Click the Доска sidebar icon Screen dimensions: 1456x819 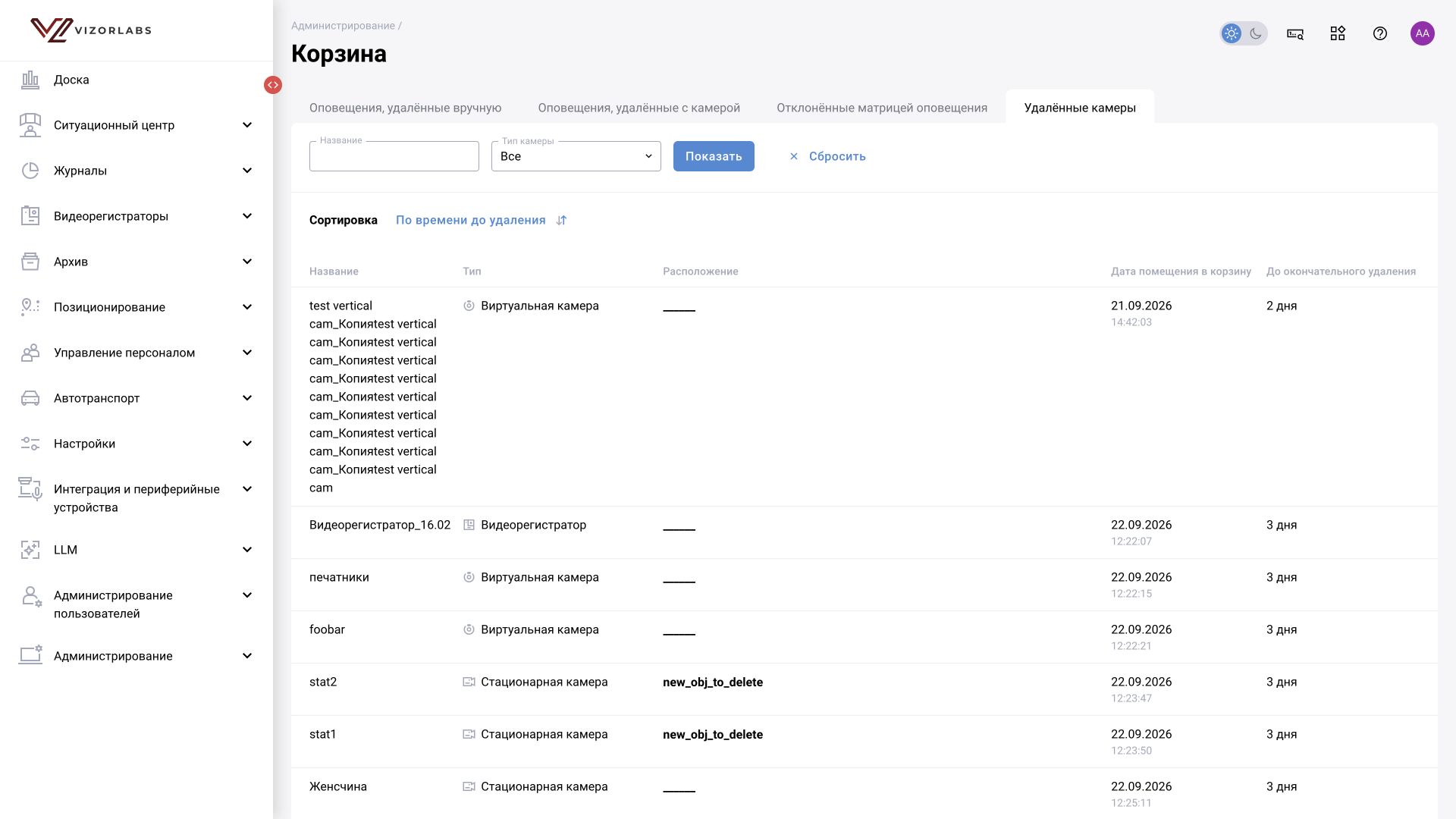pos(30,80)
